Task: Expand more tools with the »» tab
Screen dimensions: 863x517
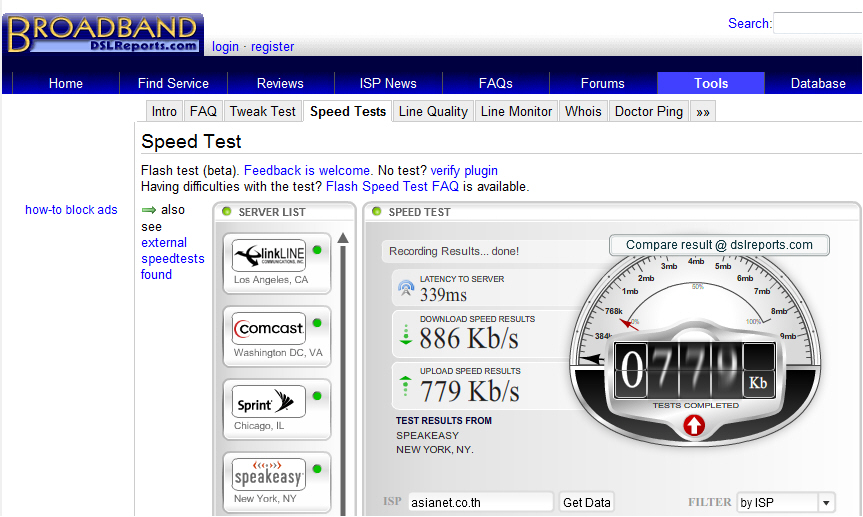Action: [x=703, y=112]
